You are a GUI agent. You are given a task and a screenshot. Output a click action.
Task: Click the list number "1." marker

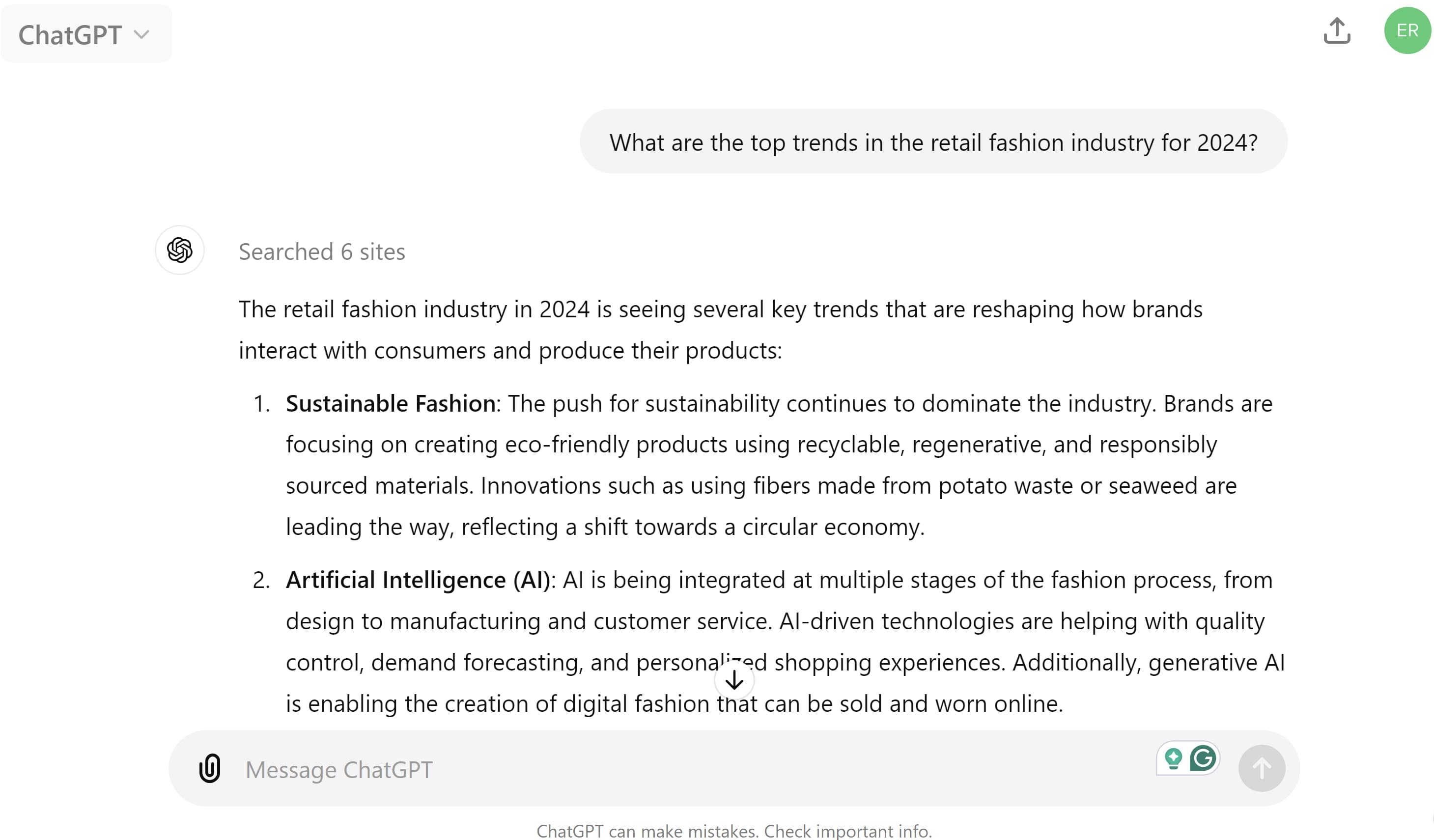click(261, 404)
